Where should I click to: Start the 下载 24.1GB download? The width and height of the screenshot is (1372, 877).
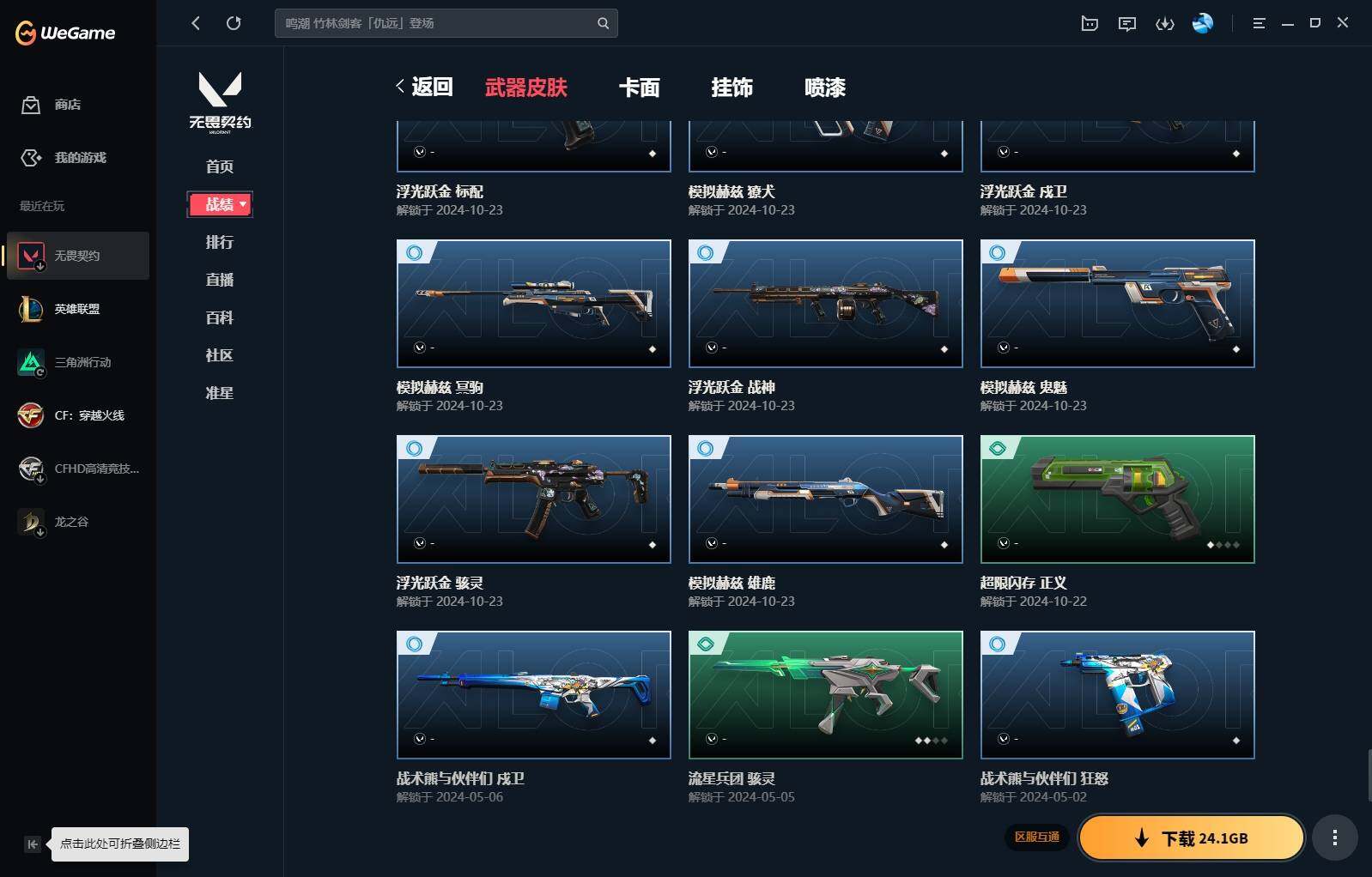pyautogui.click(x=1192, y=838)
